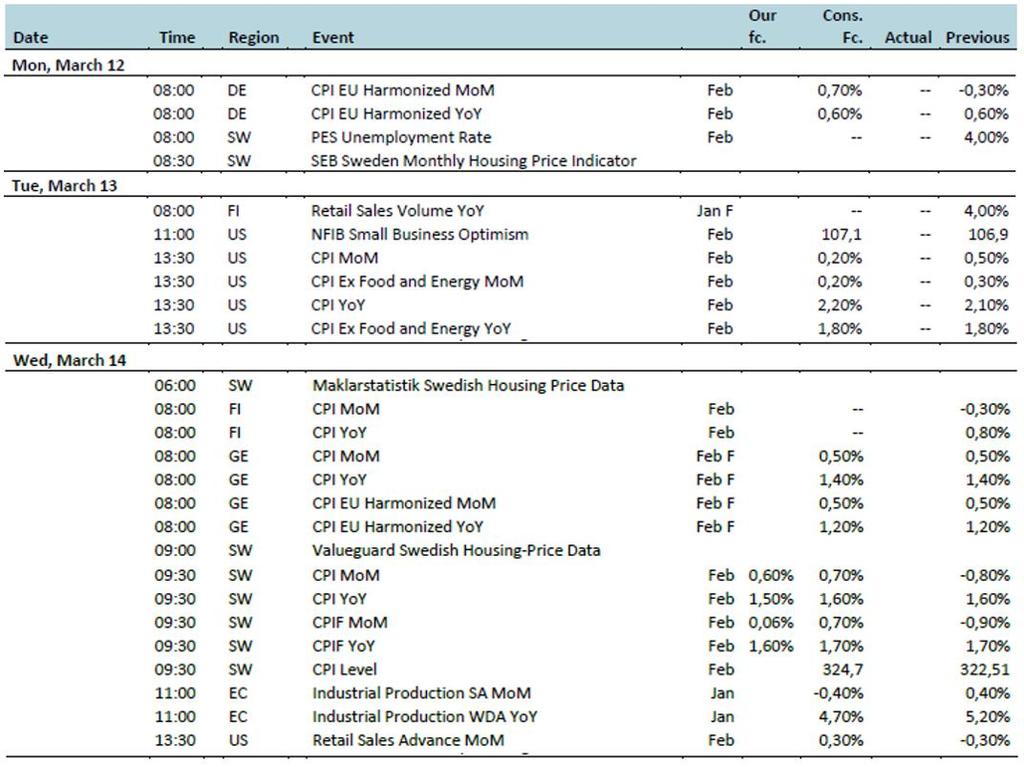The height and width of the screenshot is (767, 1024).
Task: Click Retail Sales Advance MoM event
Action: [408, 740]
